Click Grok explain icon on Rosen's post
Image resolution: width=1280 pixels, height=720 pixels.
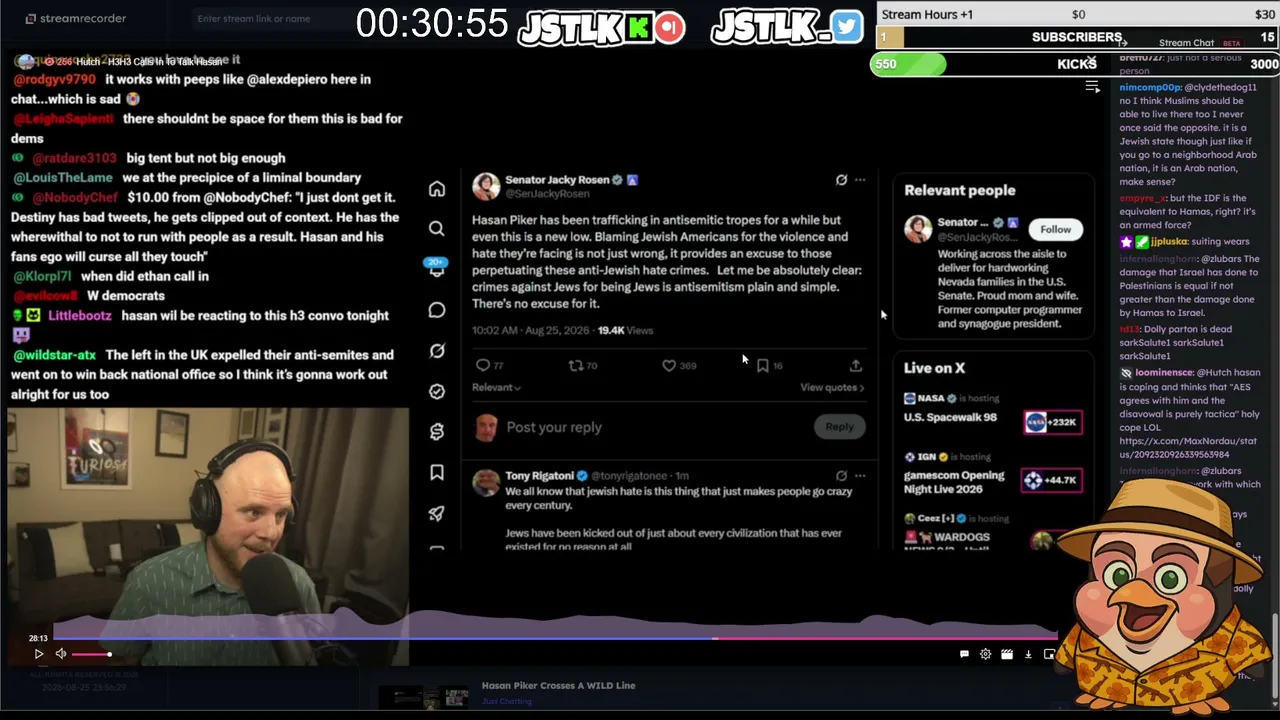pos(841,180)
